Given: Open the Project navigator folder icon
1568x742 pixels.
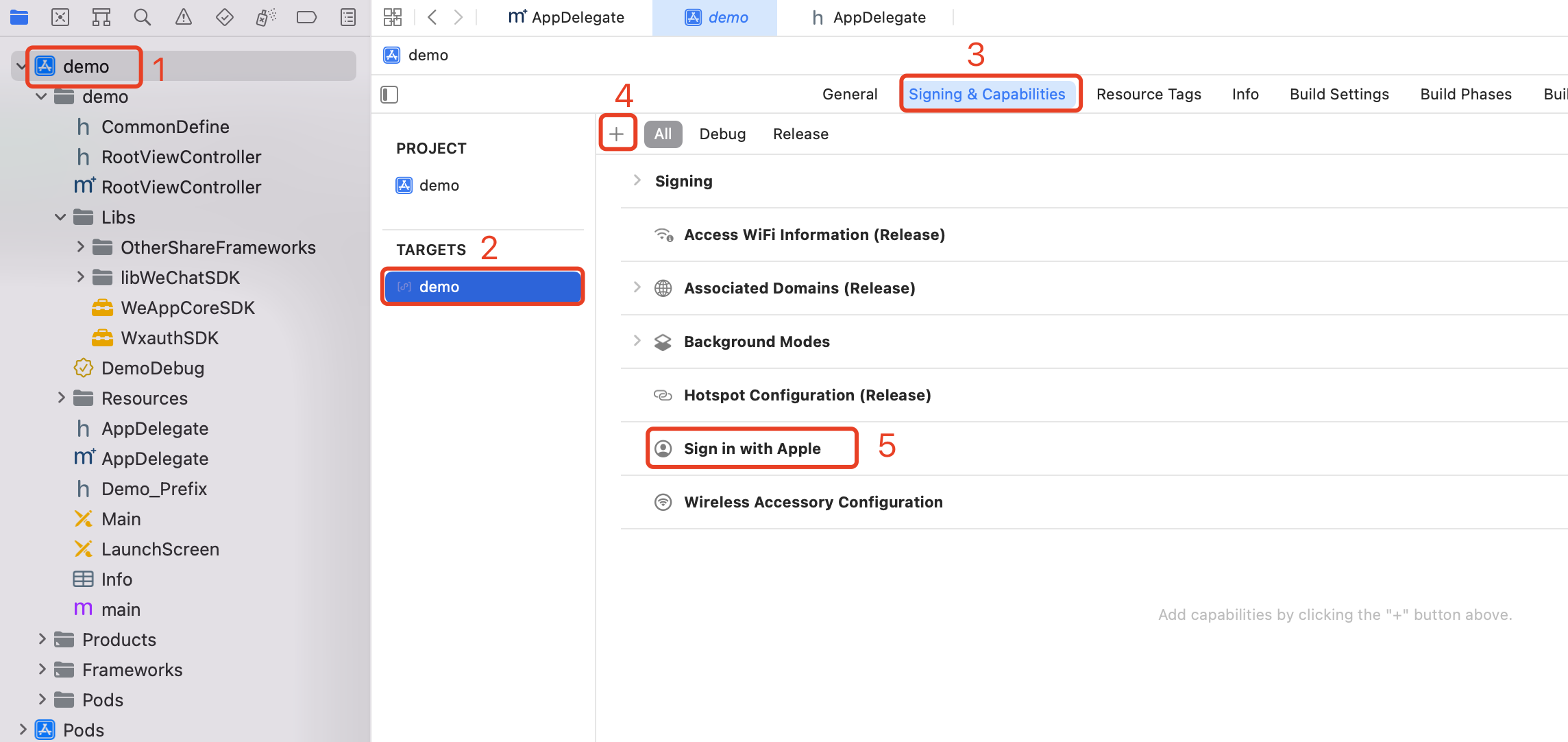Looking at the screenshot, I should 19,17.
